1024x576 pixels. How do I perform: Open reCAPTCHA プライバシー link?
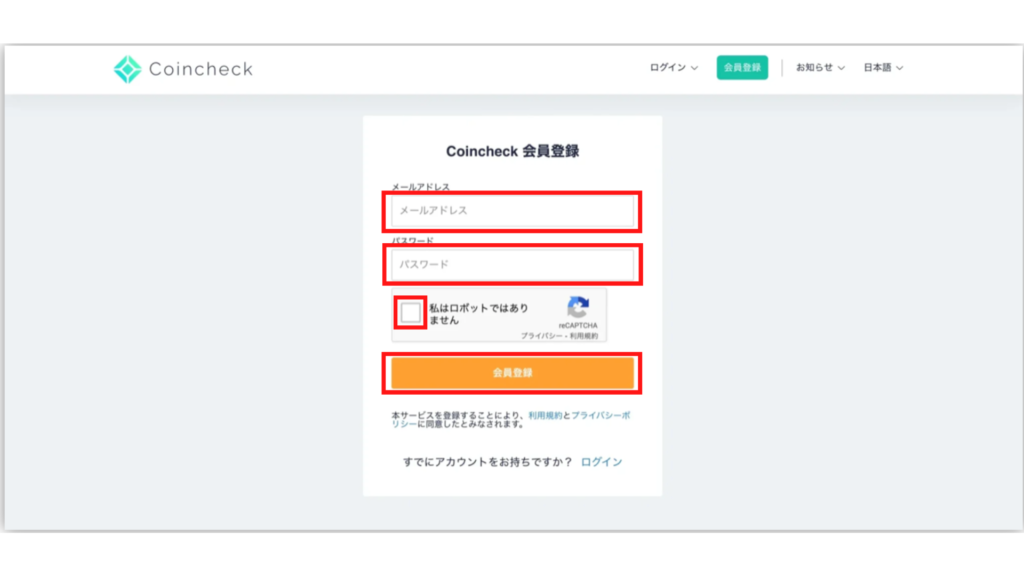[x=541, y=336]
